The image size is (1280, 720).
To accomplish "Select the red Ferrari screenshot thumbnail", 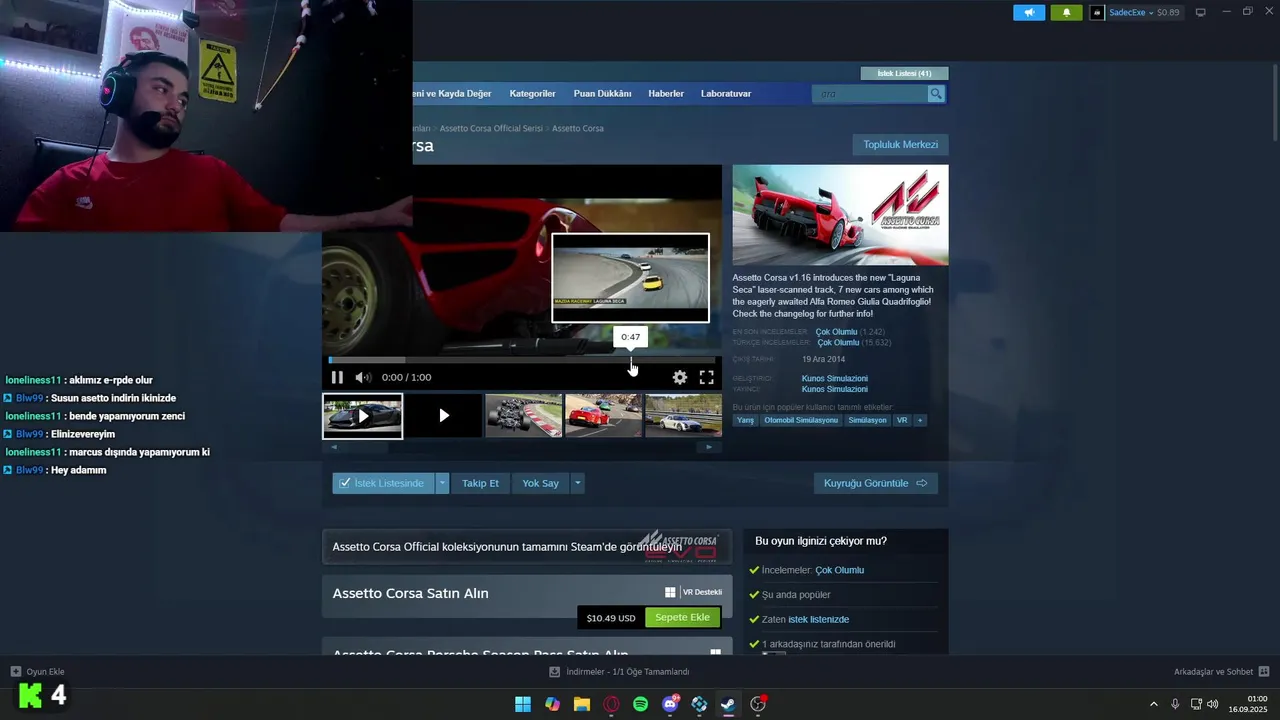I will click(x=603, y=416).
